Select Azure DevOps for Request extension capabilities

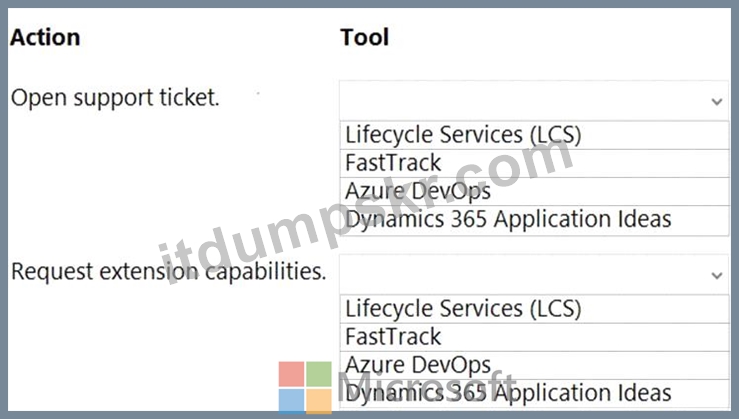point(534,365)
